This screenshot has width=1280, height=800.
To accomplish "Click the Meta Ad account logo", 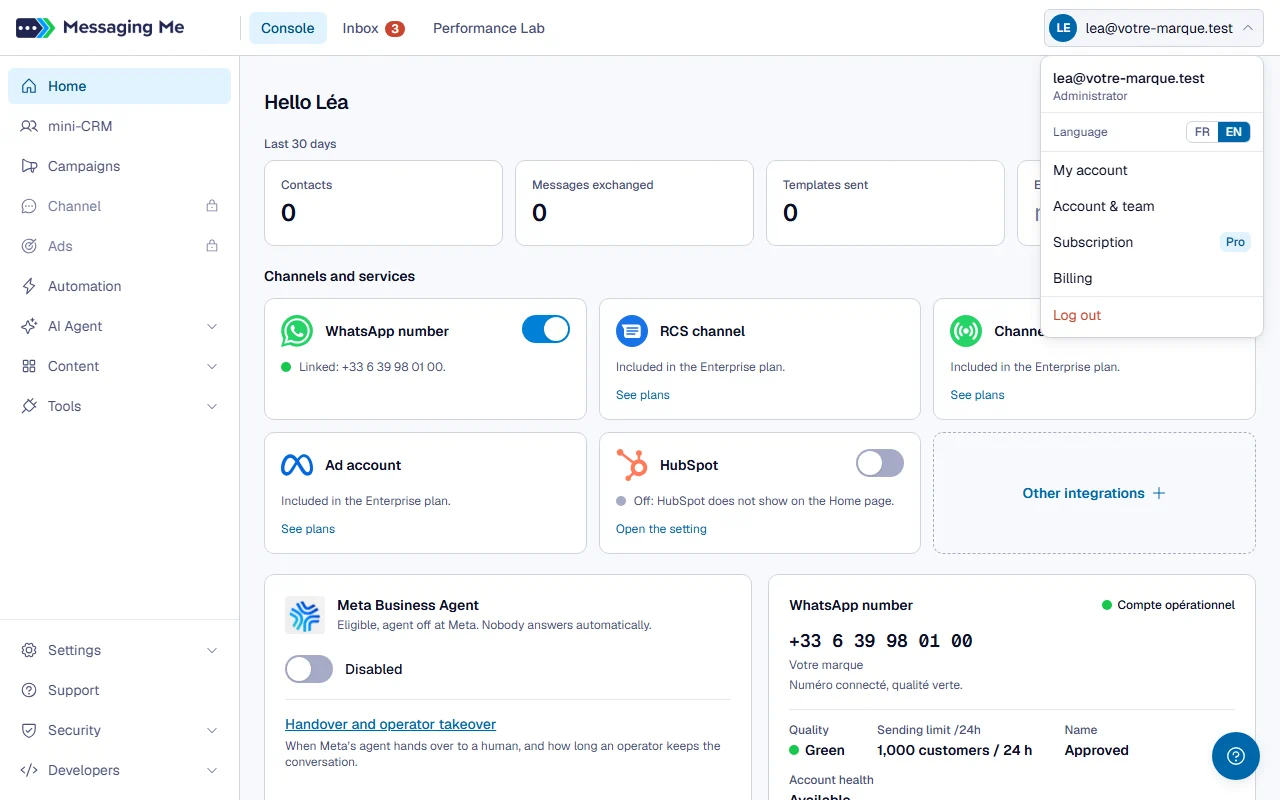I will (x=297, y=465).
